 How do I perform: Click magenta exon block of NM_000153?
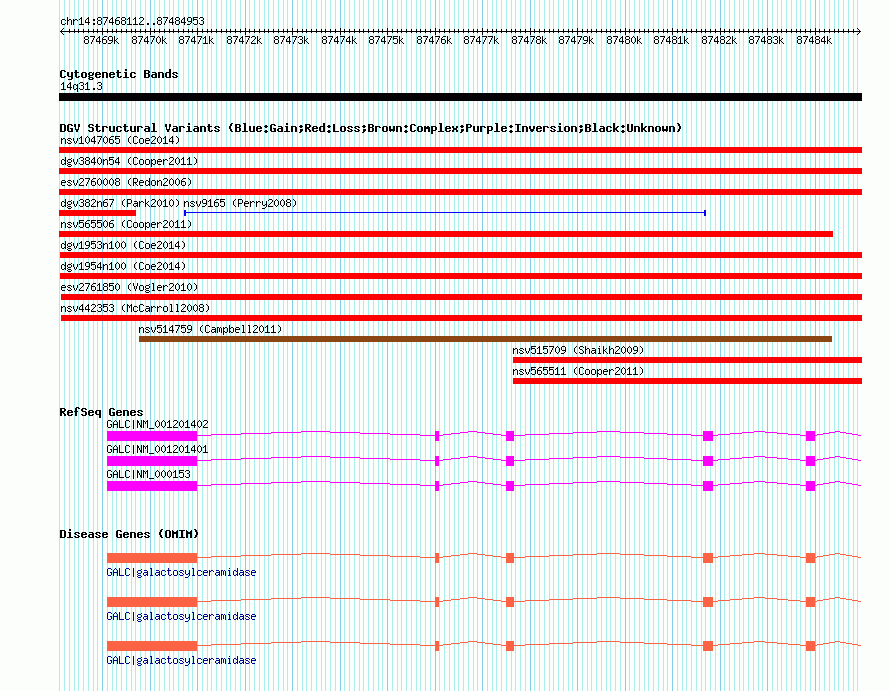click(x=152, y=486)
